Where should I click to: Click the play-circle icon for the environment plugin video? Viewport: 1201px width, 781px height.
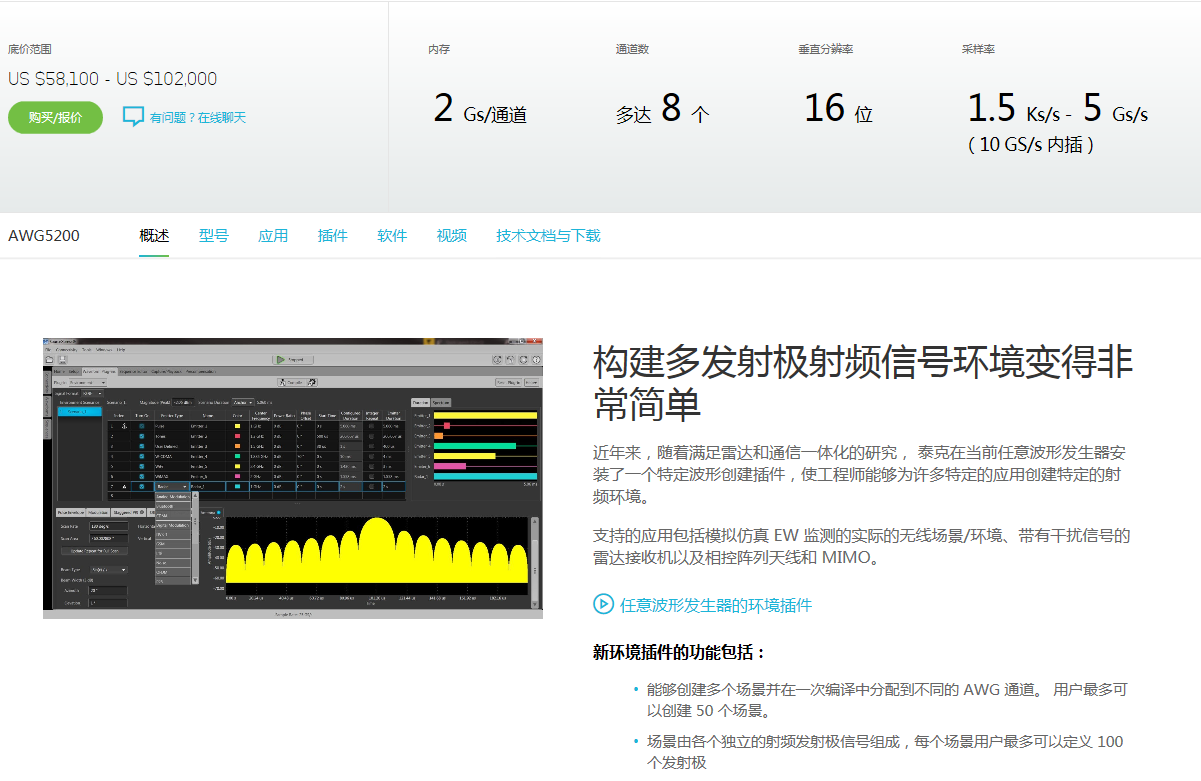pos(603,604)
